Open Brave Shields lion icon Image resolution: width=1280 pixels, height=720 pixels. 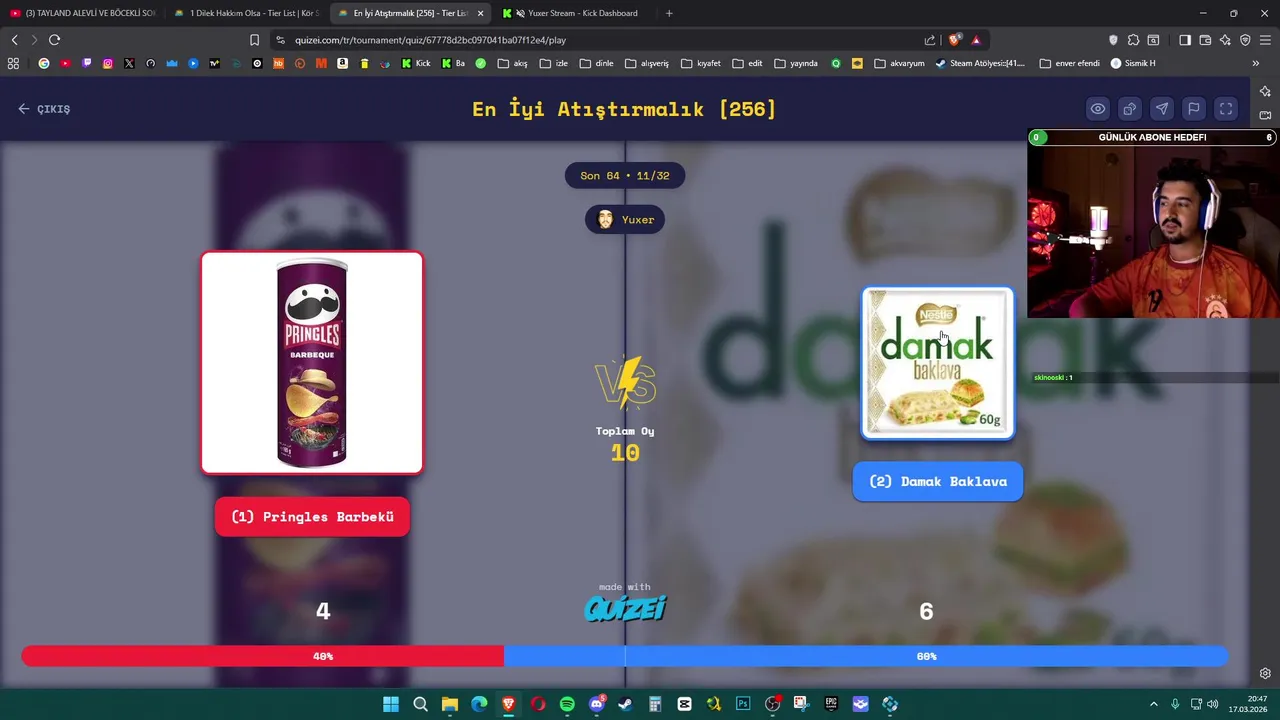[954, 40]
